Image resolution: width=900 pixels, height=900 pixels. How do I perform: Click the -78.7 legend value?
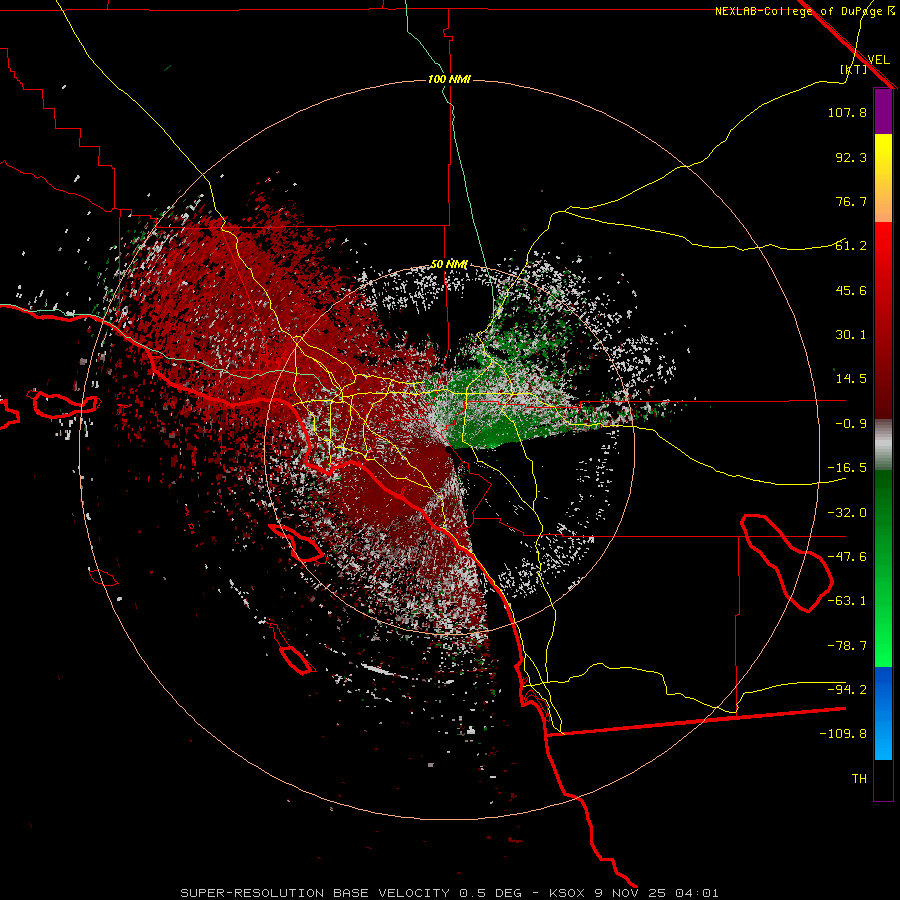(847, 646)
